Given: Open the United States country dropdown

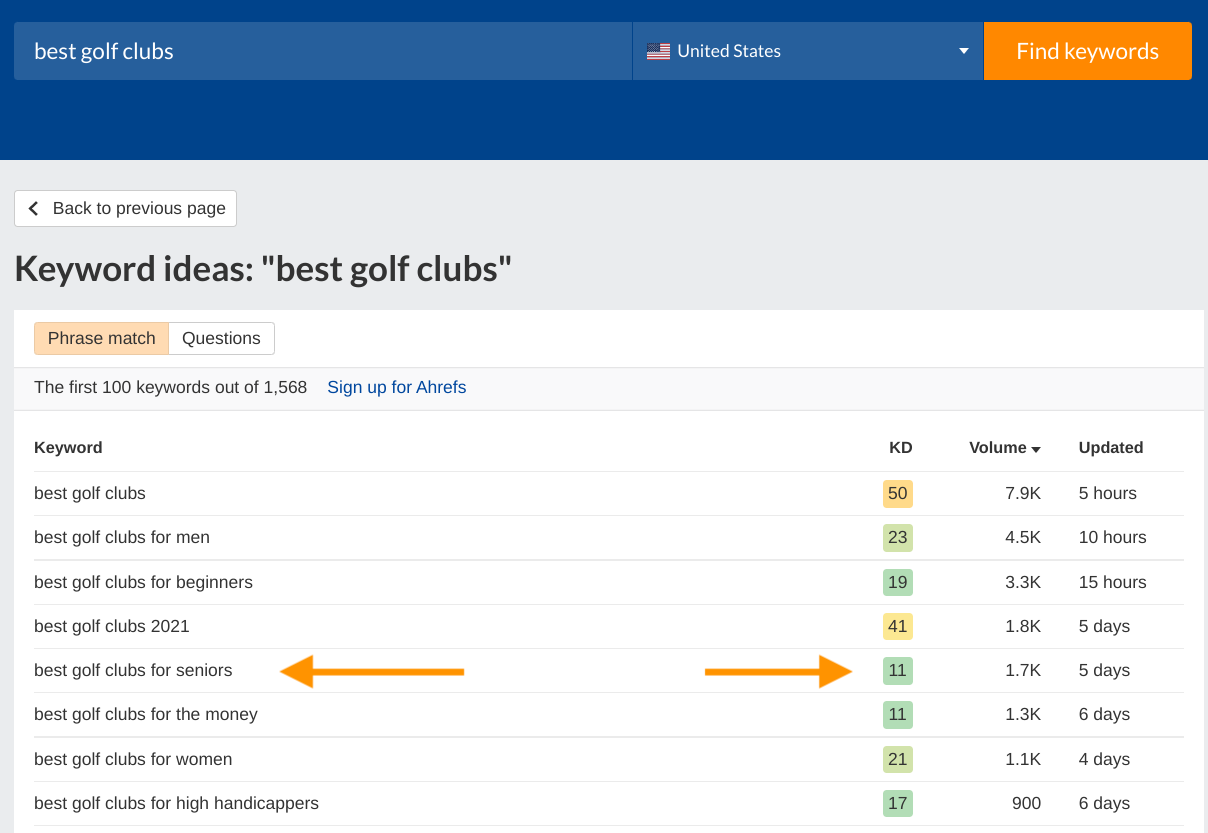Looking at the screenshot, I should 808,51.
